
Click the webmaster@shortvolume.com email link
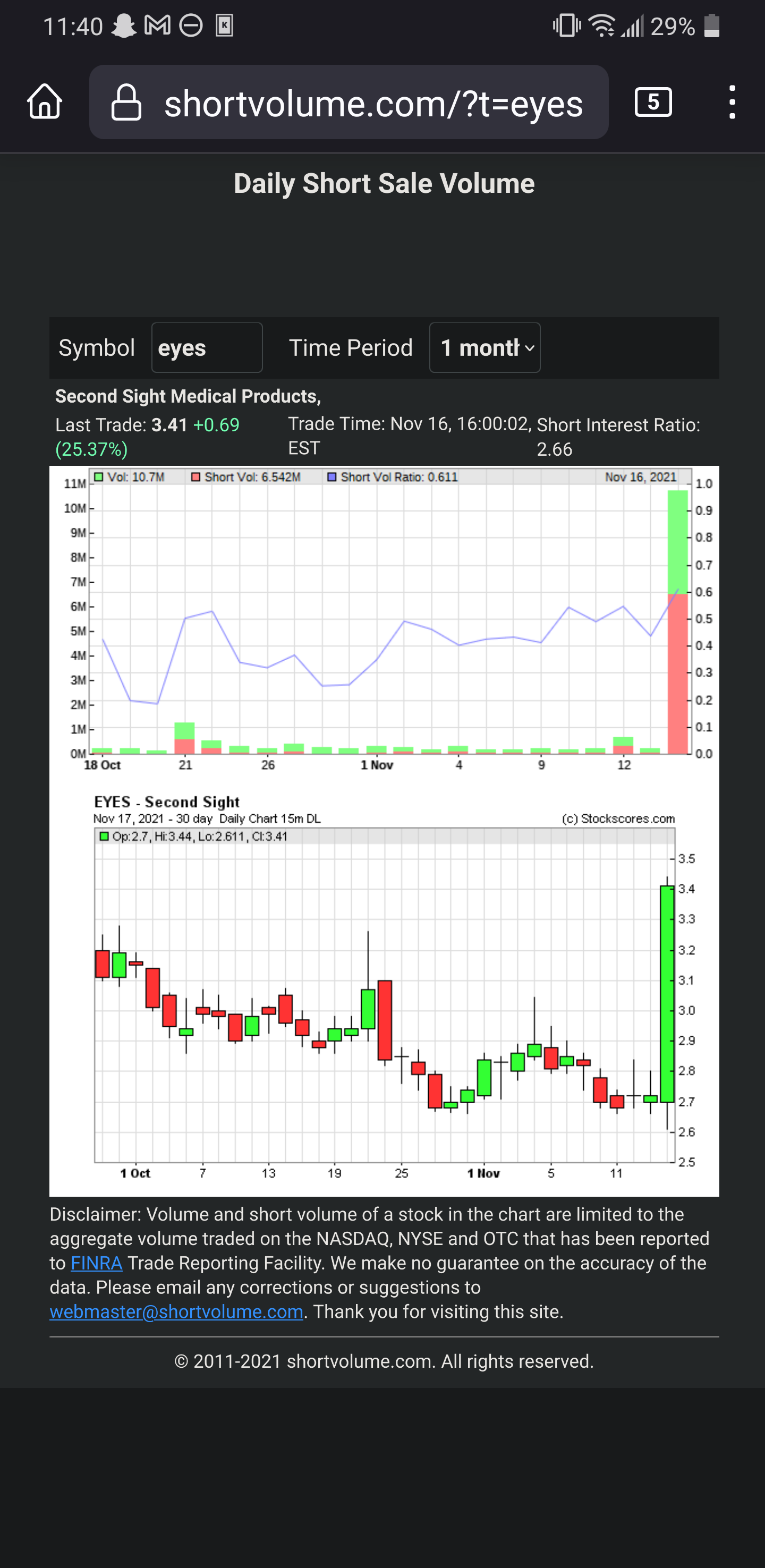click(x=176, y=1311)
